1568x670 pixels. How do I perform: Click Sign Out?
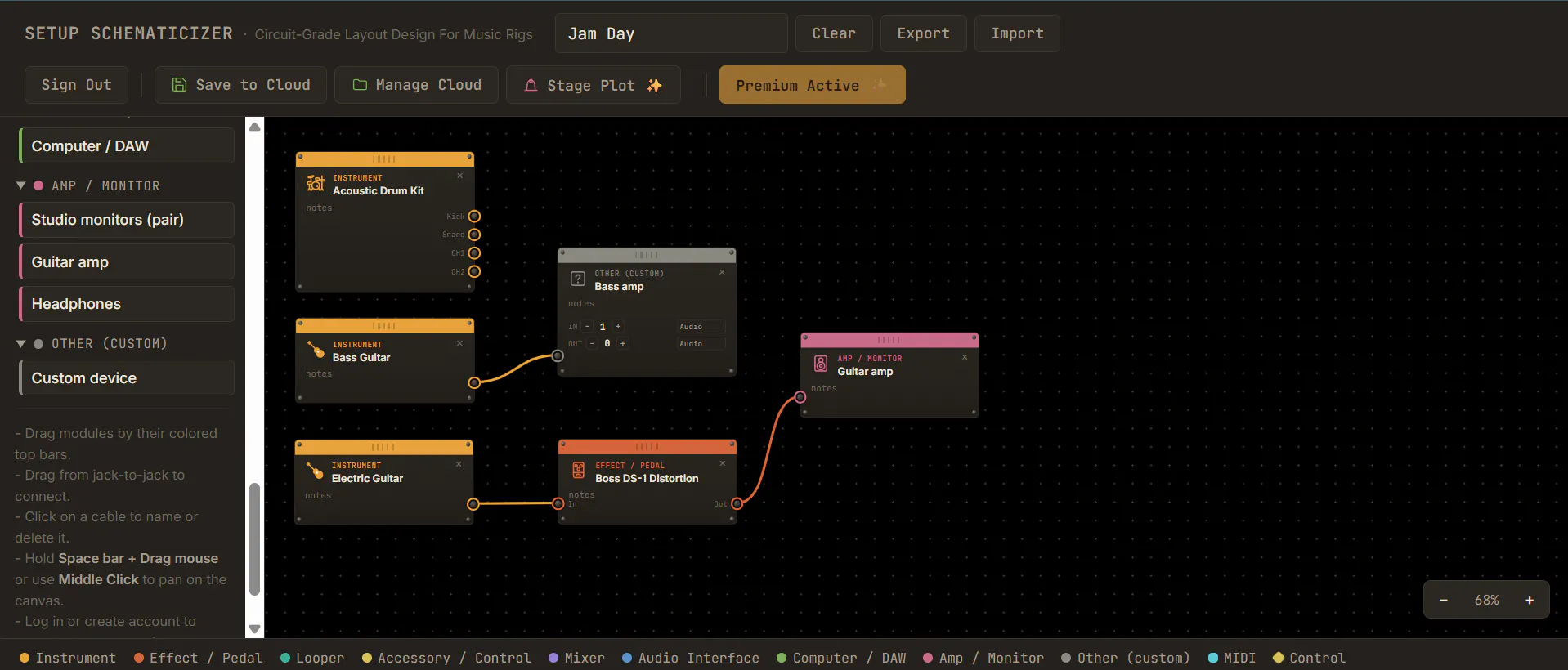point(77,85)
